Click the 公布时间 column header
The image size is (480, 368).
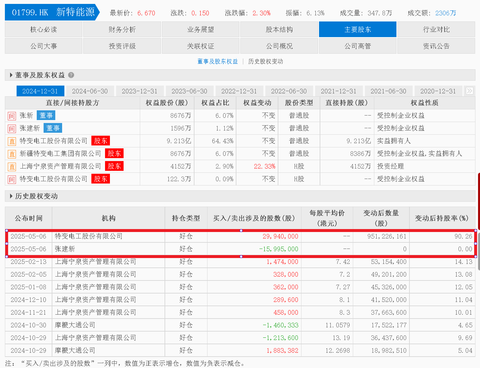(29, 218)
